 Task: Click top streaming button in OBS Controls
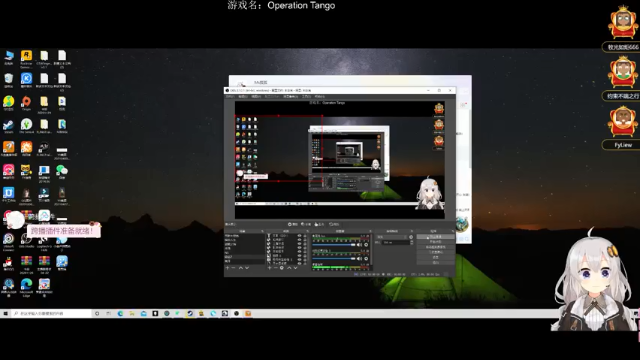[x=436, y=237]
